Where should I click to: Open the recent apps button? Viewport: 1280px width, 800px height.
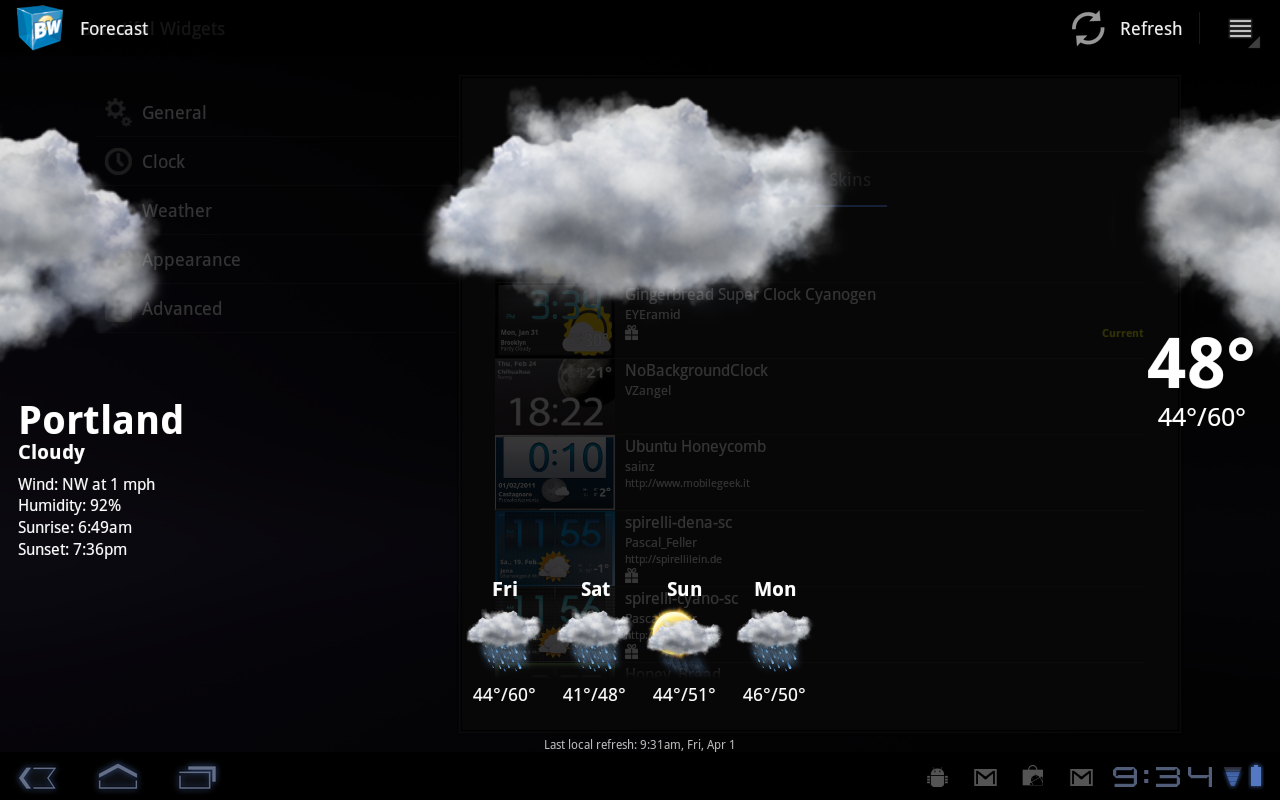pos(197,777)
